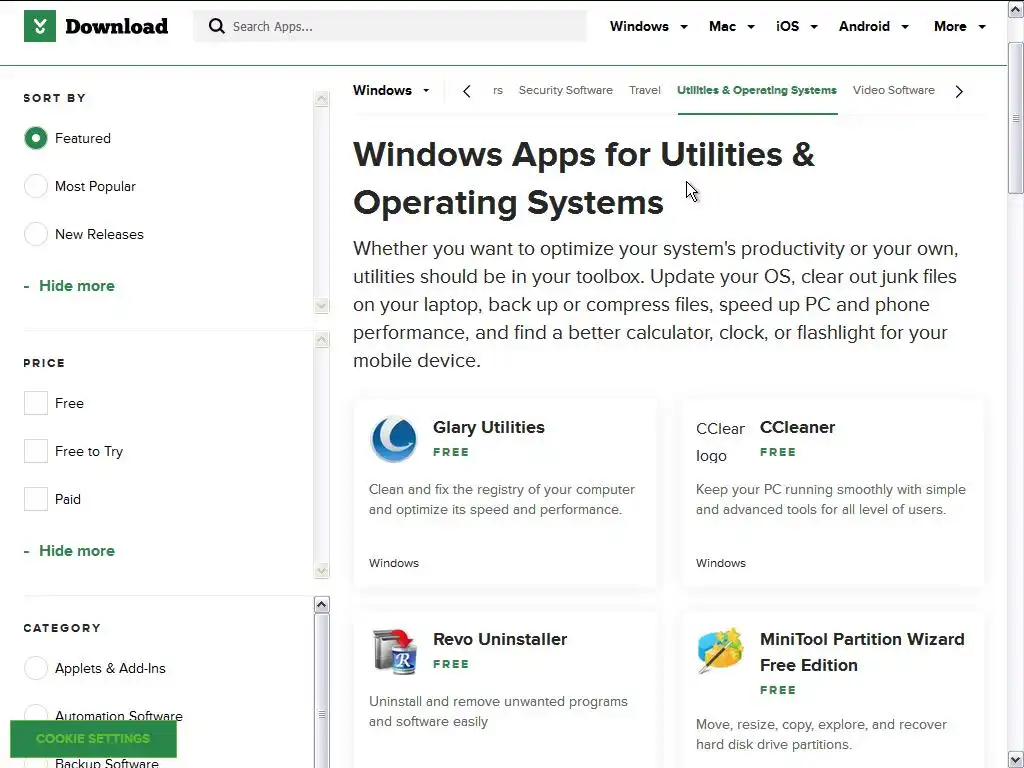Click the Sort By panel scroll down arrow

(321, 306)
